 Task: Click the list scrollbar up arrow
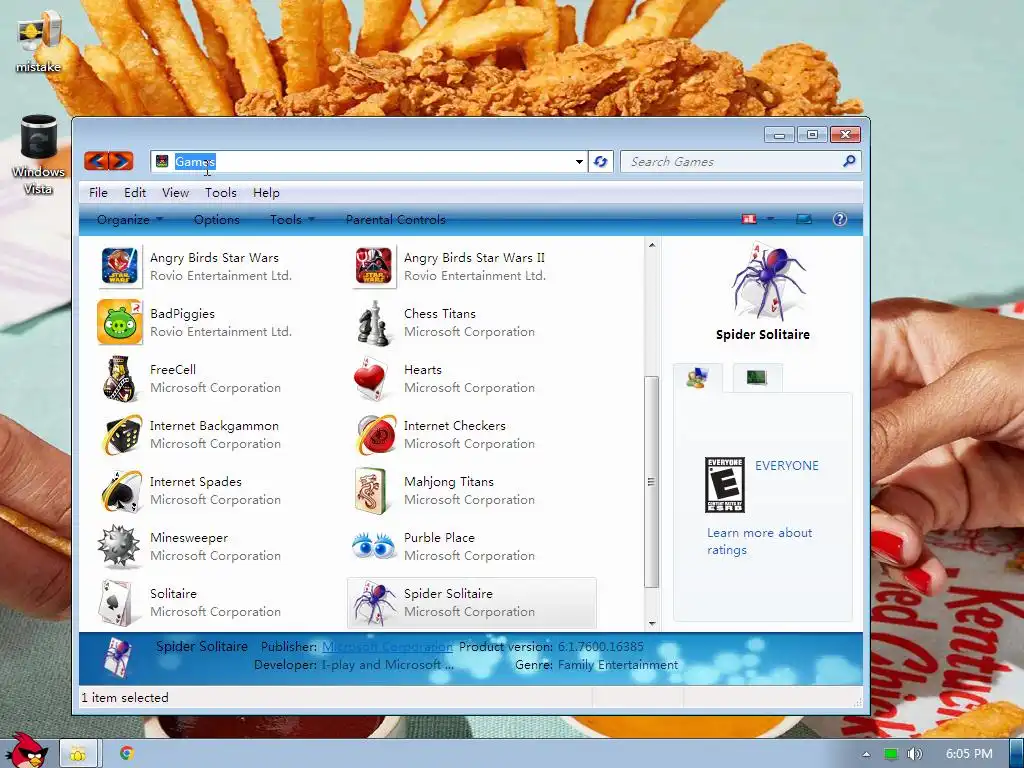652,245
